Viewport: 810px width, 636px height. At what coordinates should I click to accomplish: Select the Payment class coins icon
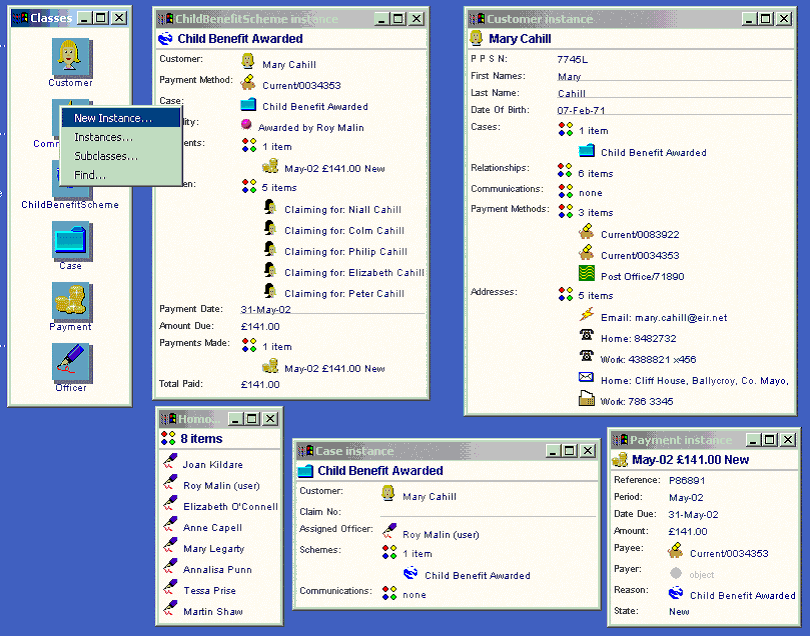pos(70,302)
